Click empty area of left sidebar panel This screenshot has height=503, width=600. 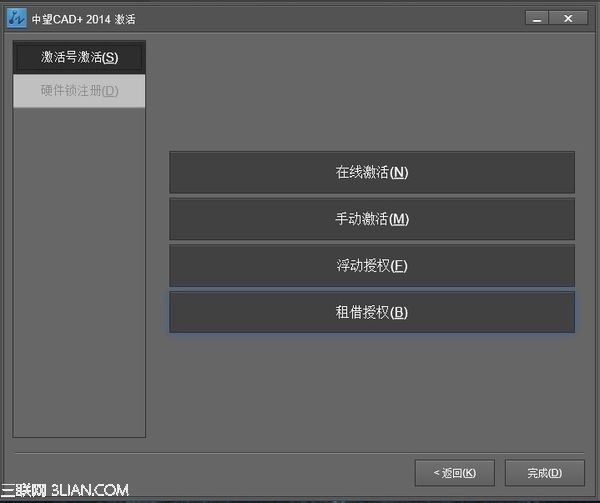click(x=79, y=272)
